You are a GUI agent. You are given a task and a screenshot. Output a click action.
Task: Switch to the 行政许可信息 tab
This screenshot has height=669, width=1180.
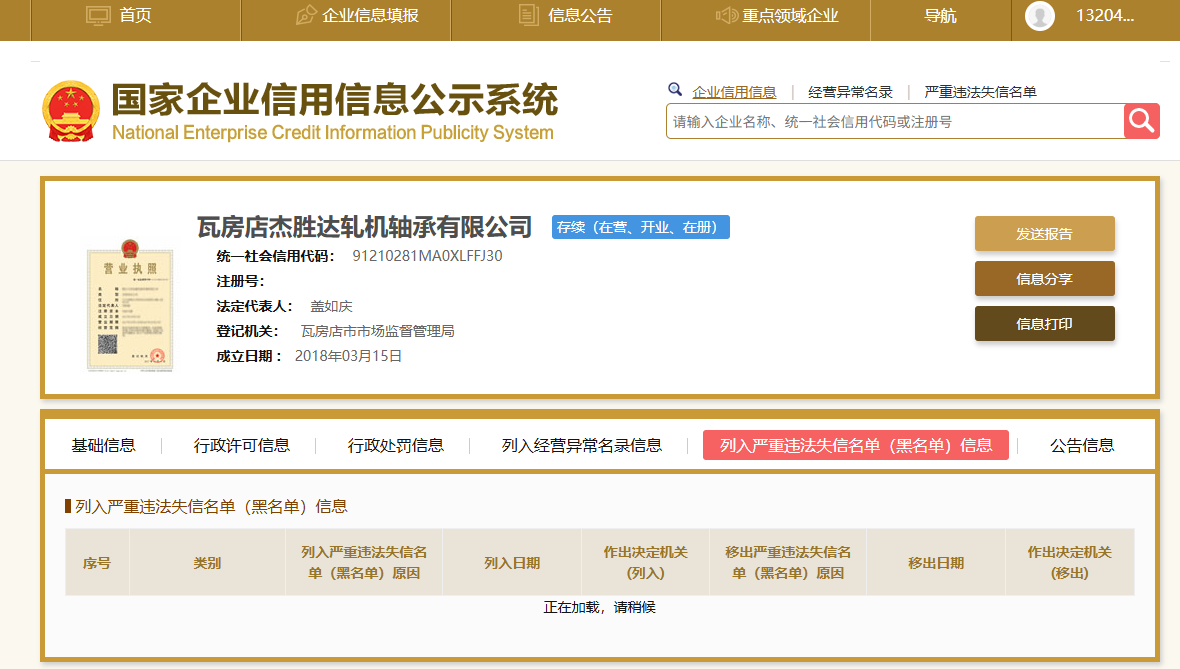click(x=242, y=445)
